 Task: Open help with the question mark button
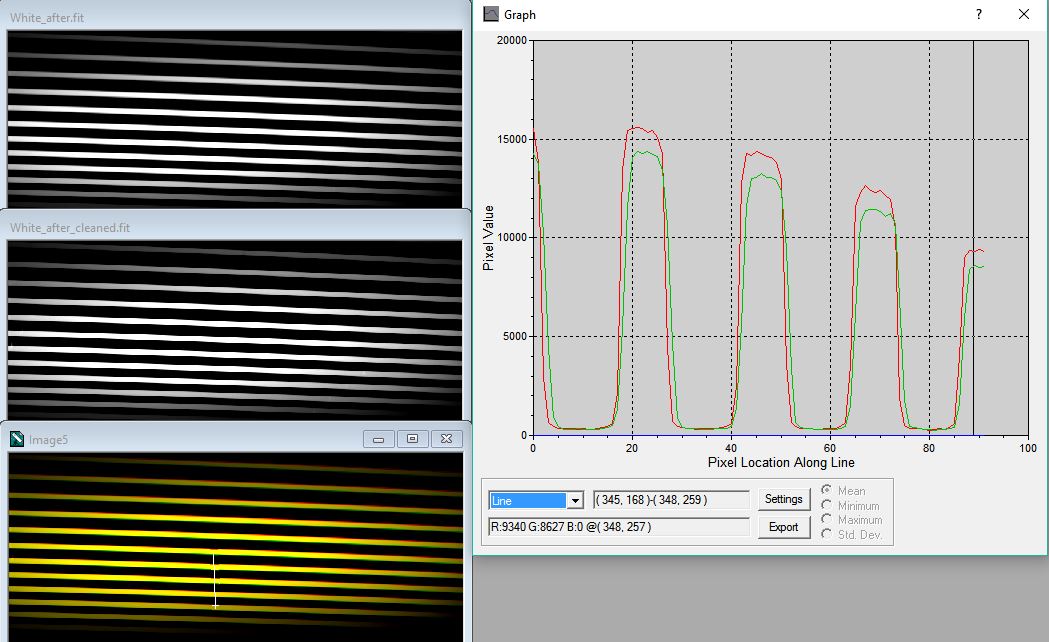978,14
